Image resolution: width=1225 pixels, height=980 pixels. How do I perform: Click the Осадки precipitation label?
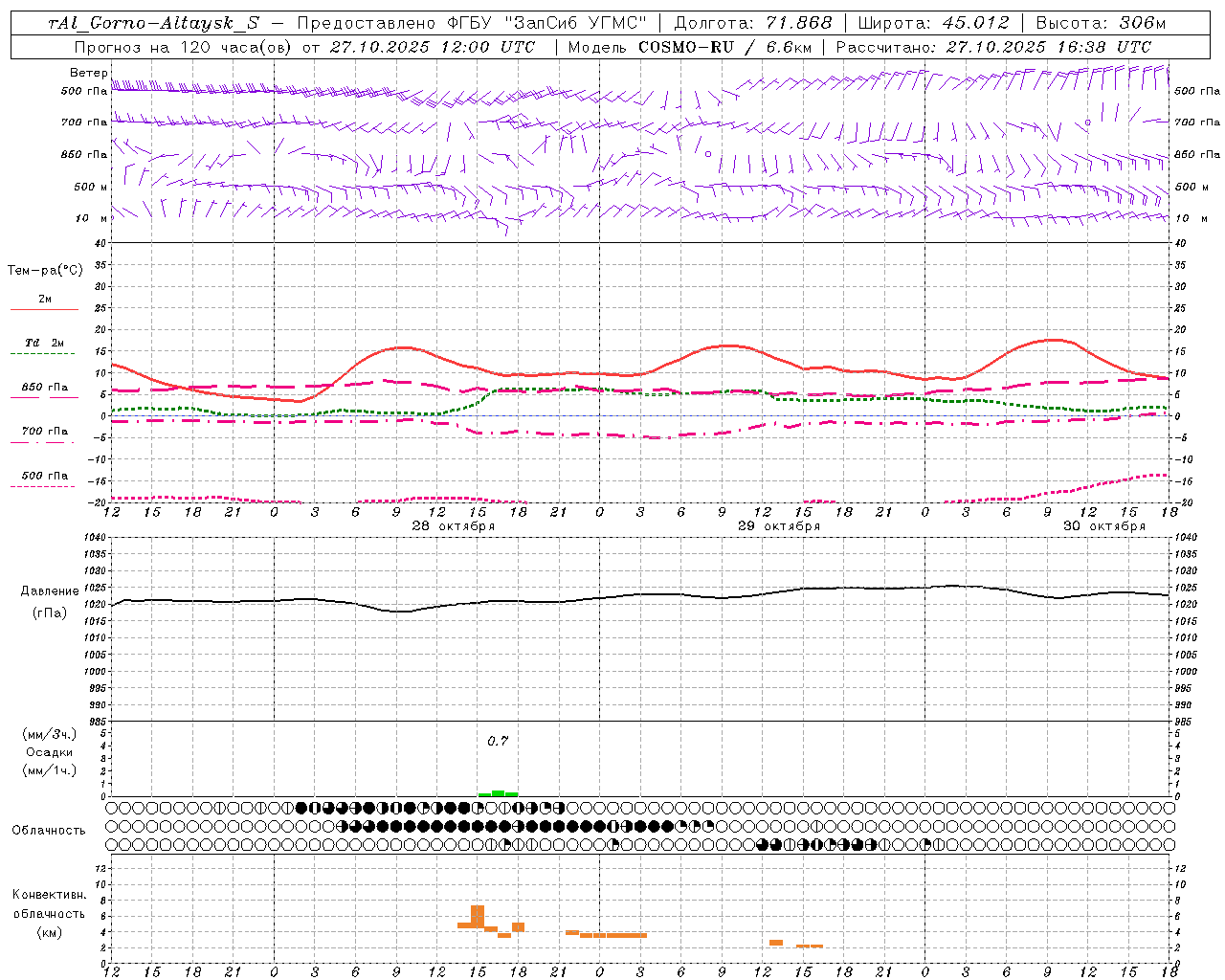50,752
